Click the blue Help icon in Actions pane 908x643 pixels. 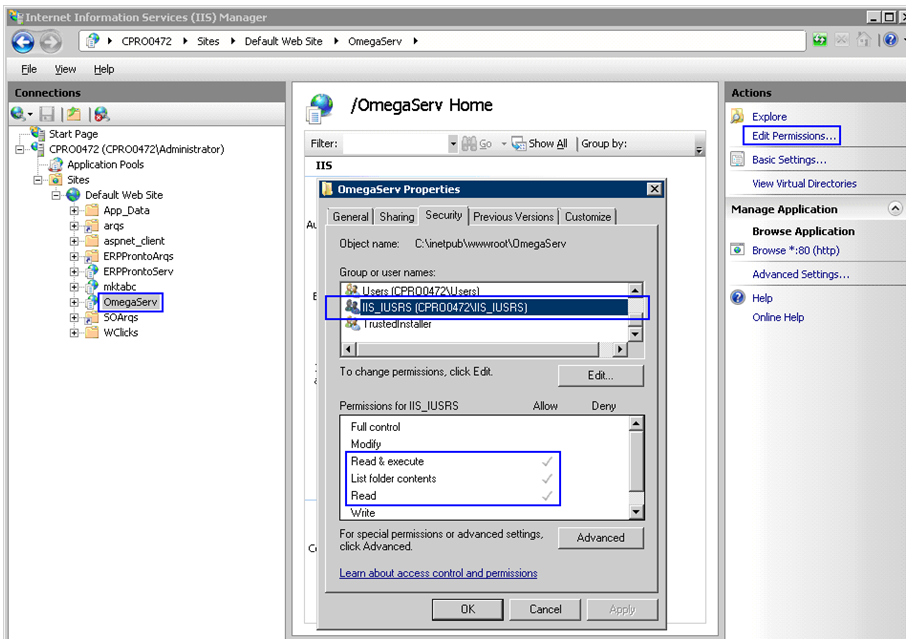[x=738, y=298]
